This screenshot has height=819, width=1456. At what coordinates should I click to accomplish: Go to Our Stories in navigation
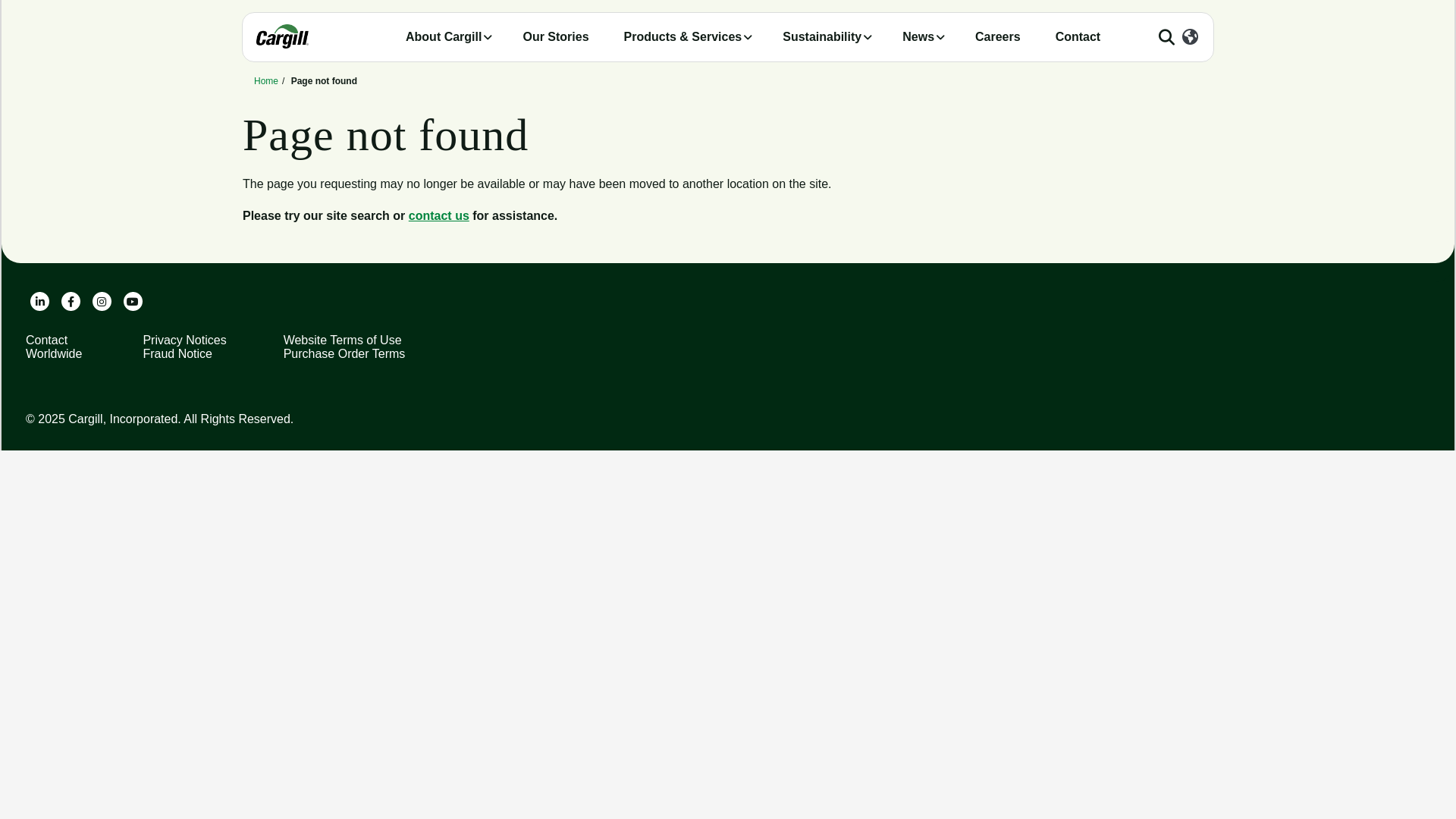coord(555,37)
